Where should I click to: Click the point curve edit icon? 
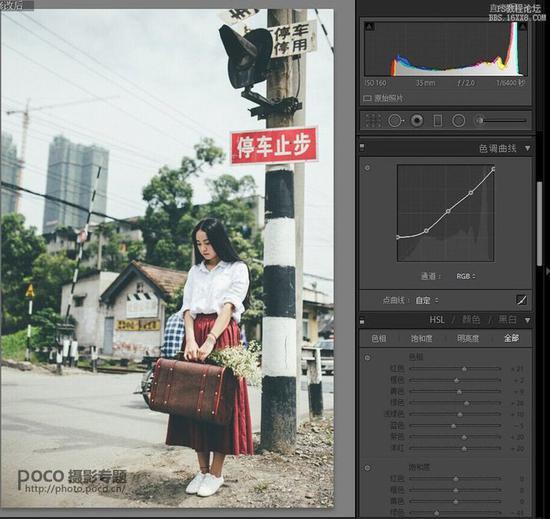[x=522, y=300]
